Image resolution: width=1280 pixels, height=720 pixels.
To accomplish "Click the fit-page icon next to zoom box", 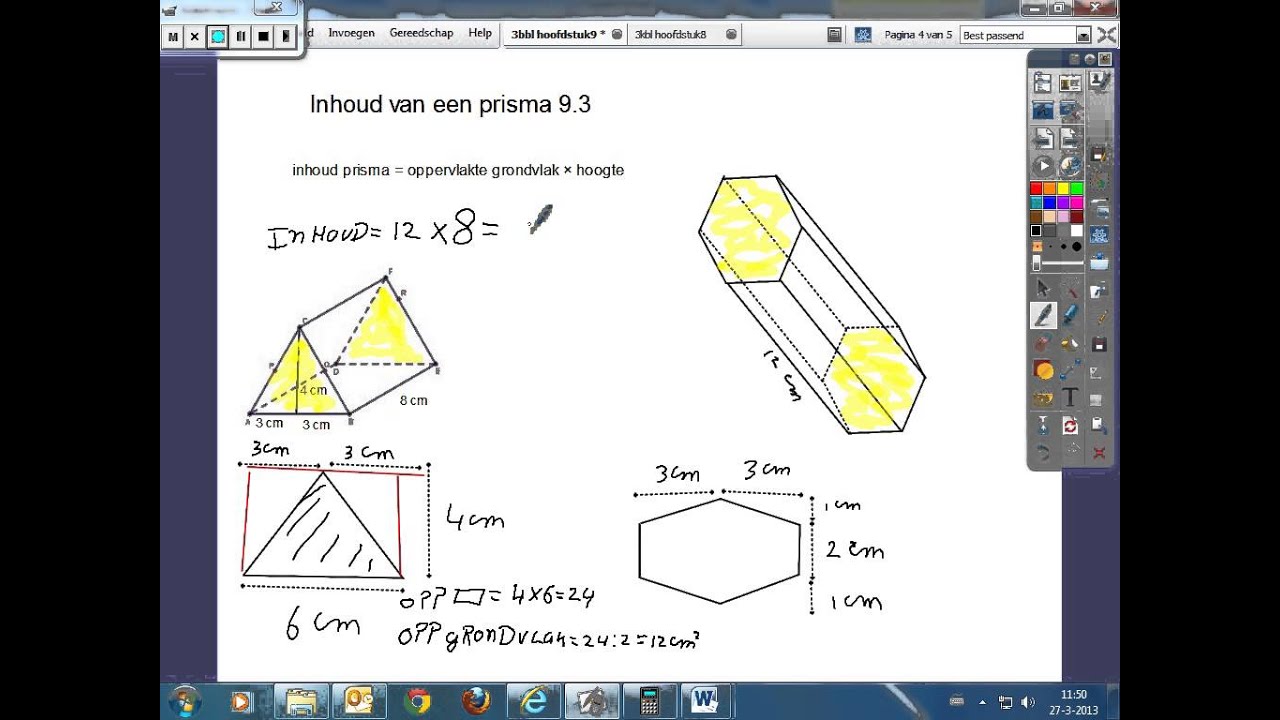I will 1106,34.
